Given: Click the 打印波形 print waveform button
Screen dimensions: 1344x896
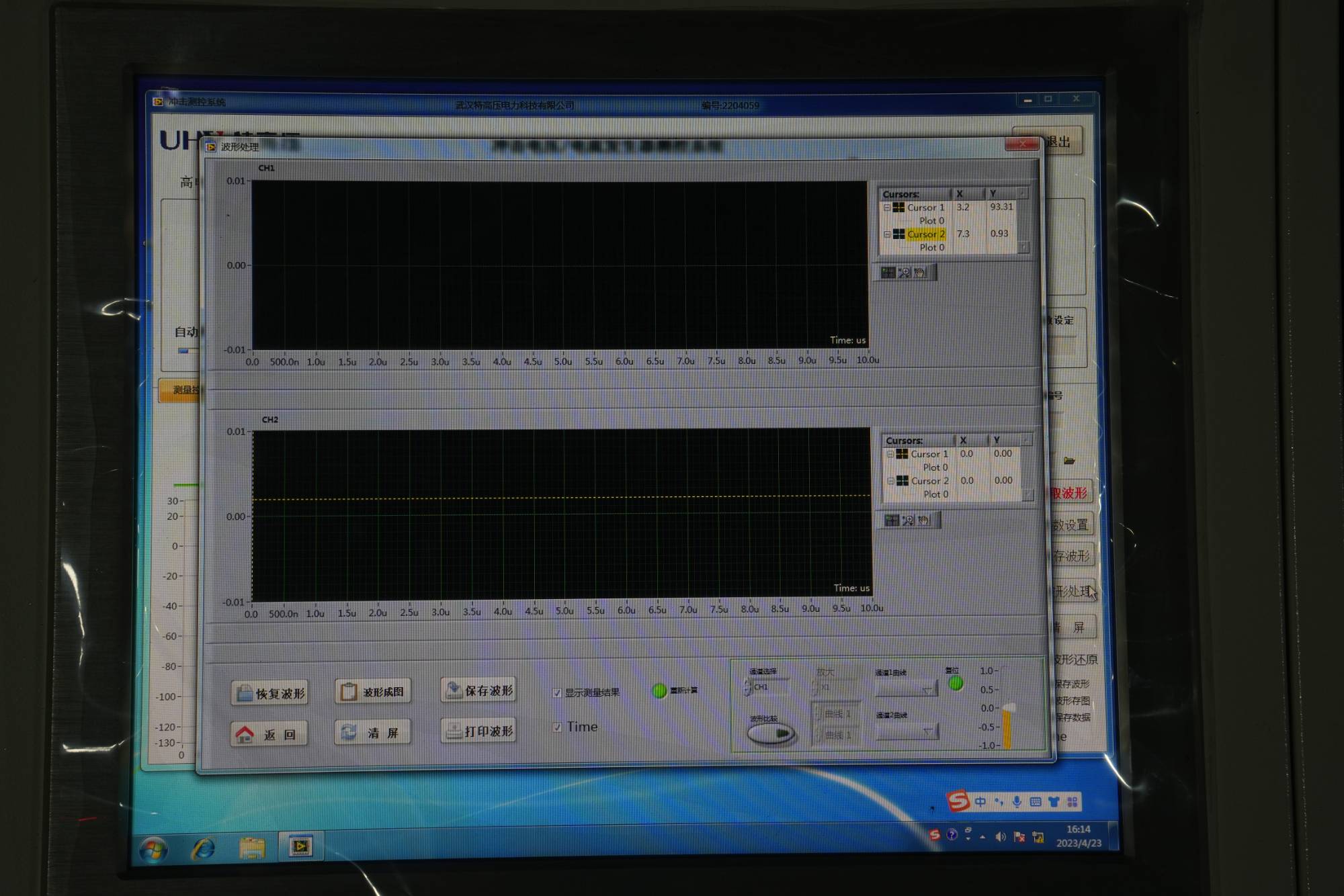Looking at the screenshot, I should (479, 731).
